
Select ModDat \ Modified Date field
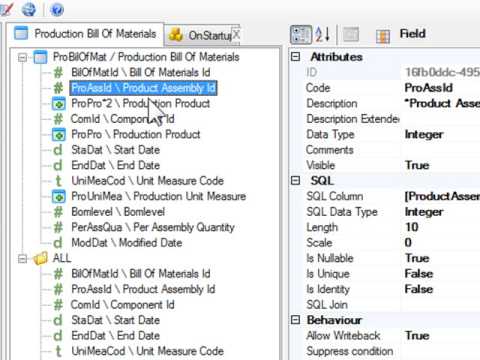pos(127,243)
